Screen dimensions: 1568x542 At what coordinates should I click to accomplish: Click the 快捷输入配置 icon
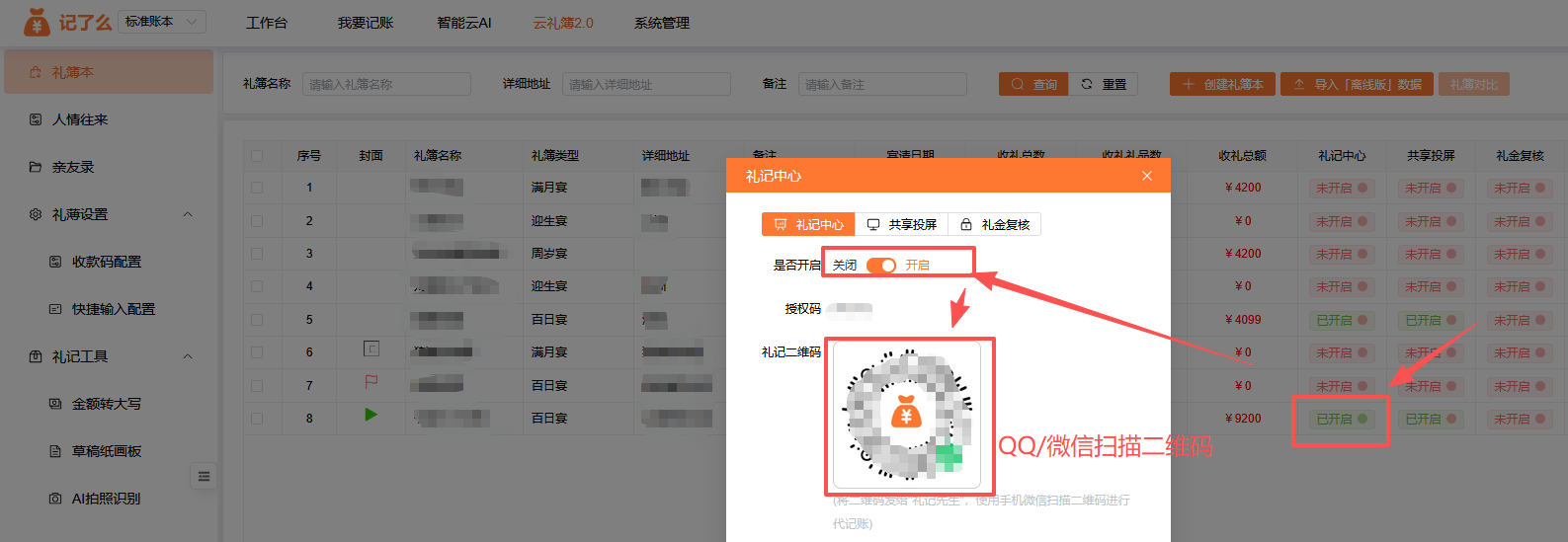[x=55, y=309]
